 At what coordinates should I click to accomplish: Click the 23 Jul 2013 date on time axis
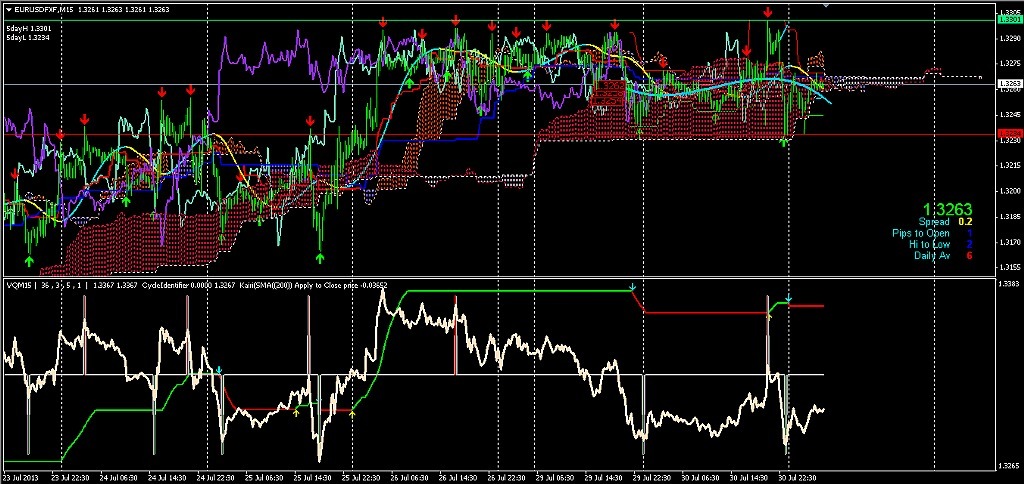[22, 477]
